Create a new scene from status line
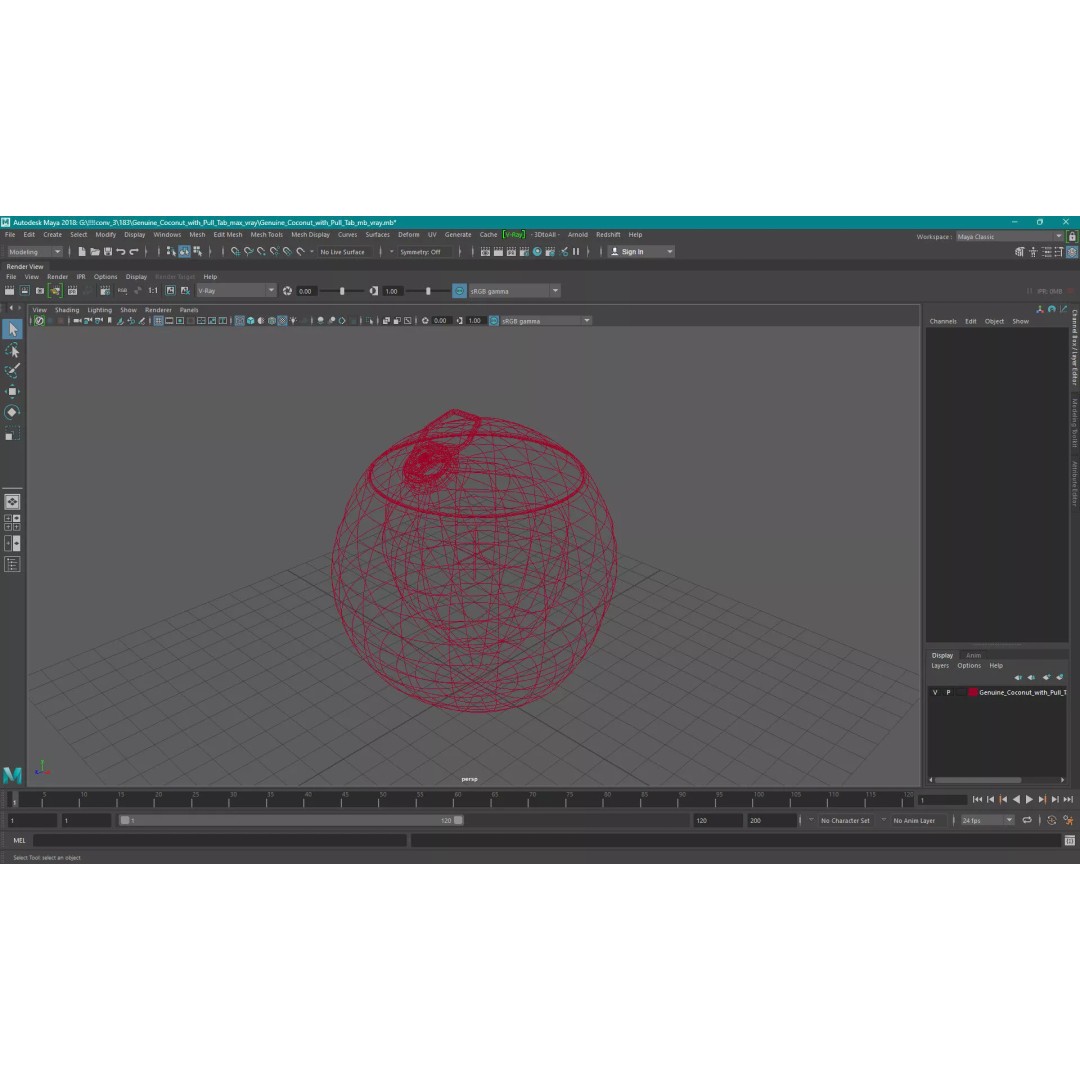Viewport: 1080px width, 1080px height. 82,252
